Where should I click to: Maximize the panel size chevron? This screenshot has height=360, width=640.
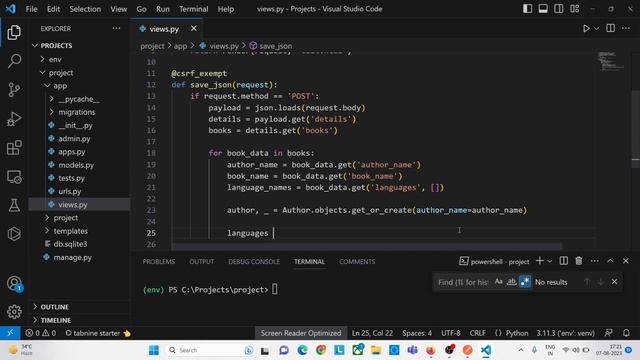(x=610, y=261)
